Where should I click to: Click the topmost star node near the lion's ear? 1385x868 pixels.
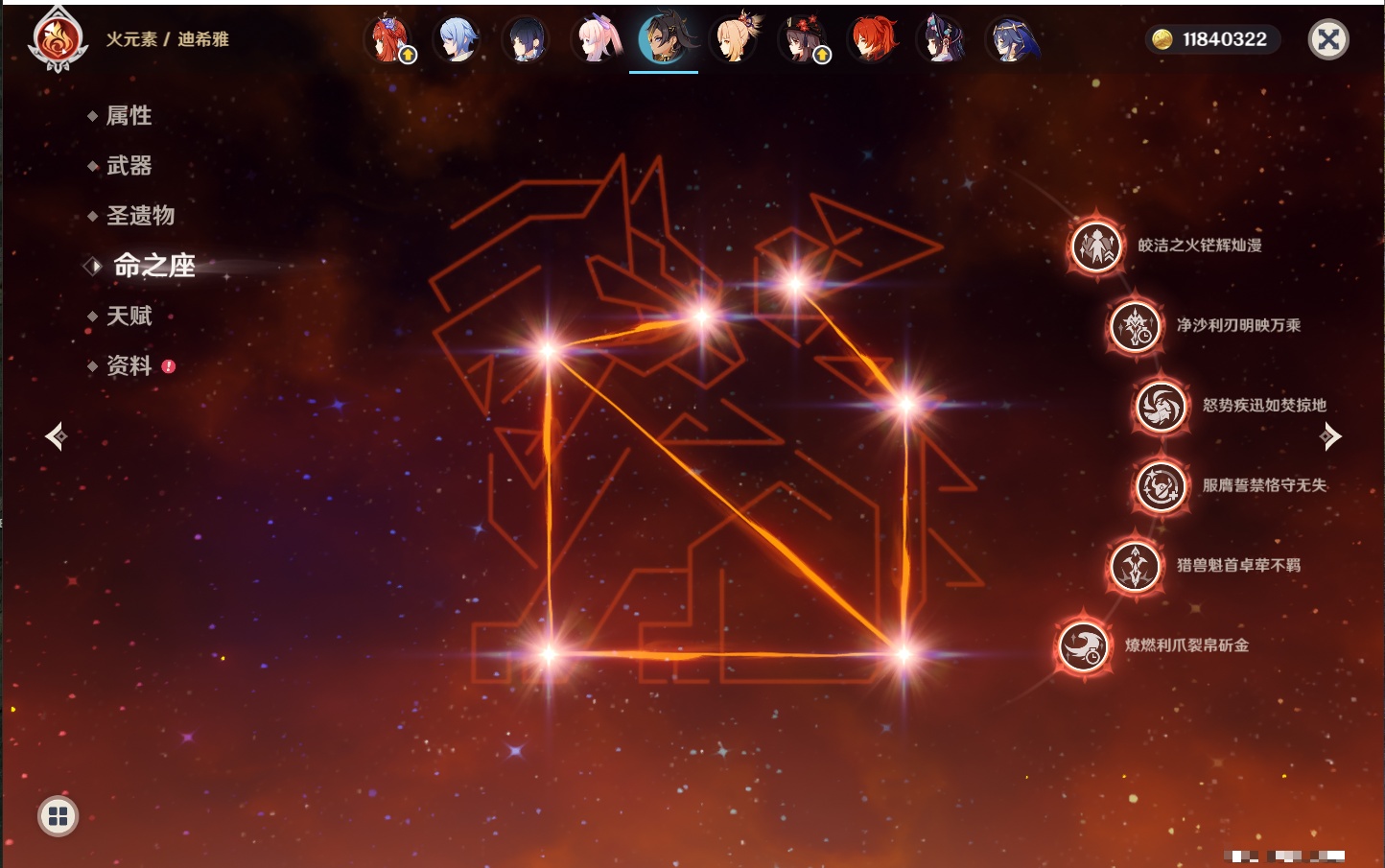coord(795,283)
